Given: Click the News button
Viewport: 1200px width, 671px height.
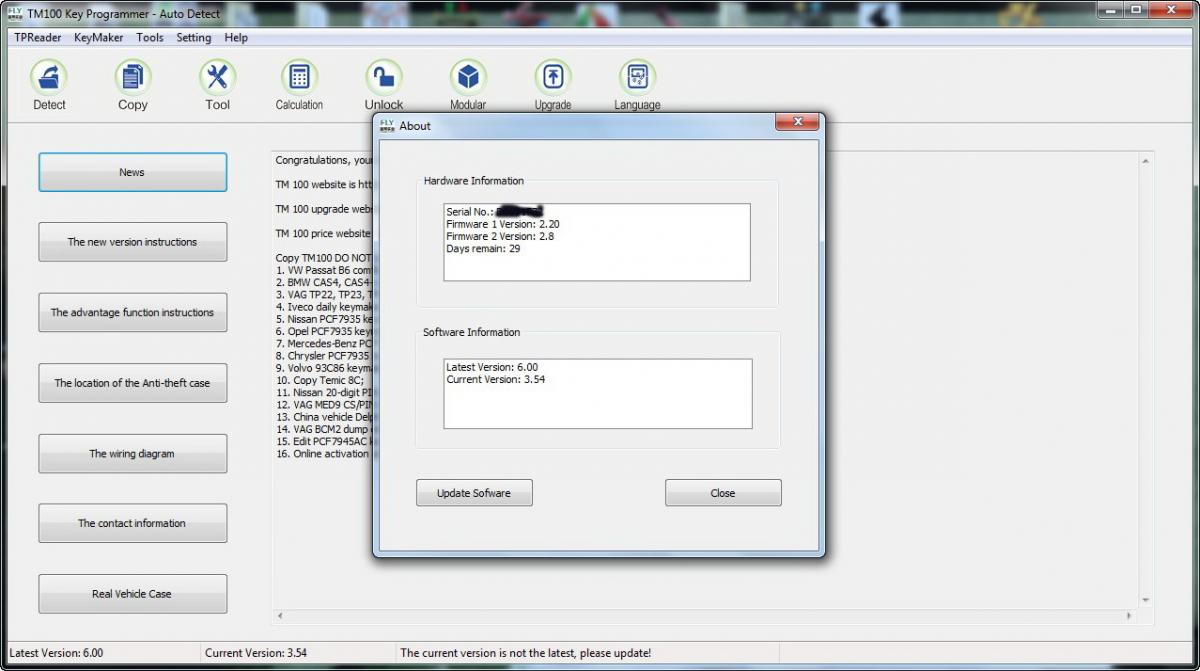Looking at the screenshot, I should tap(132, 172).
